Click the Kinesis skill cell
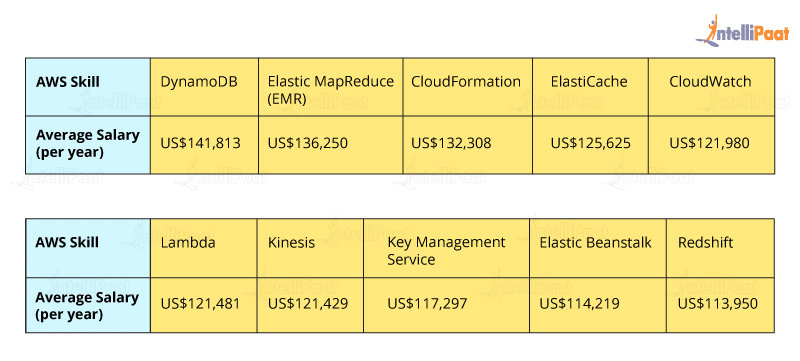The height and width of the screenshot is (361, 800). click(x=310, y=248)
